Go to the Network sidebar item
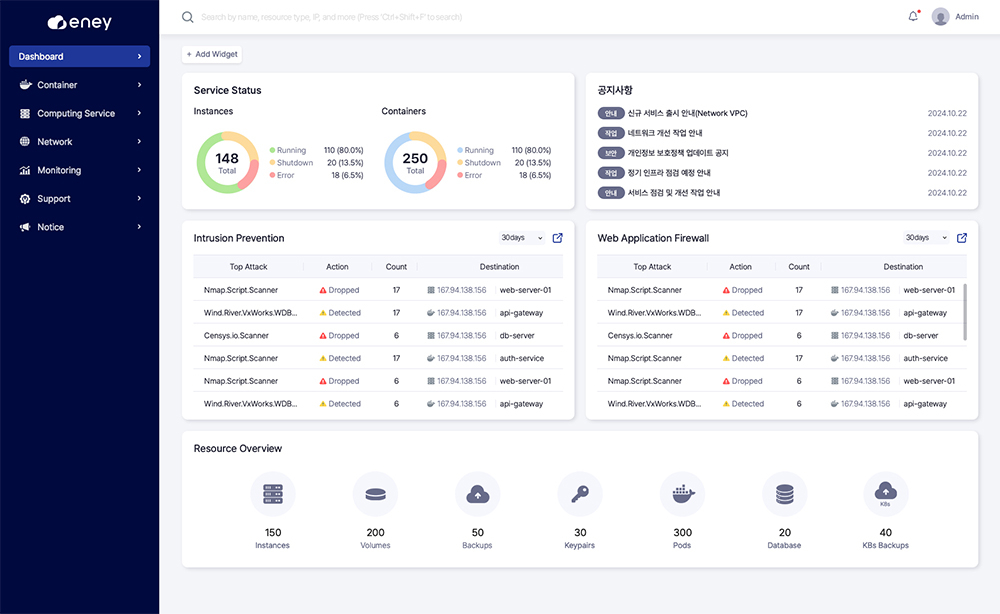1000x614 pixels. [80, 142]
